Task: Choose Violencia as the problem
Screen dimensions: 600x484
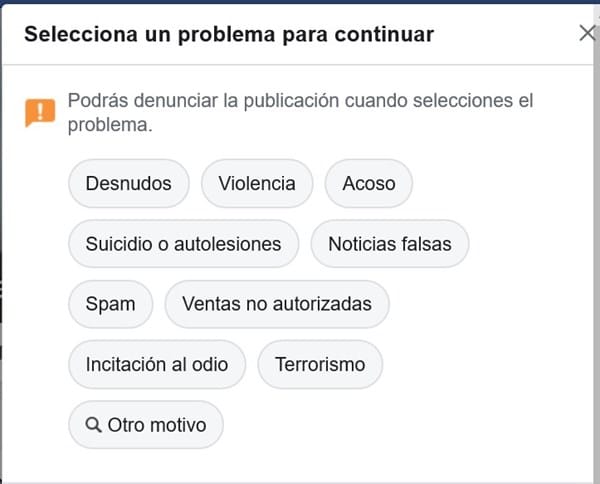Action: point(257,184)
